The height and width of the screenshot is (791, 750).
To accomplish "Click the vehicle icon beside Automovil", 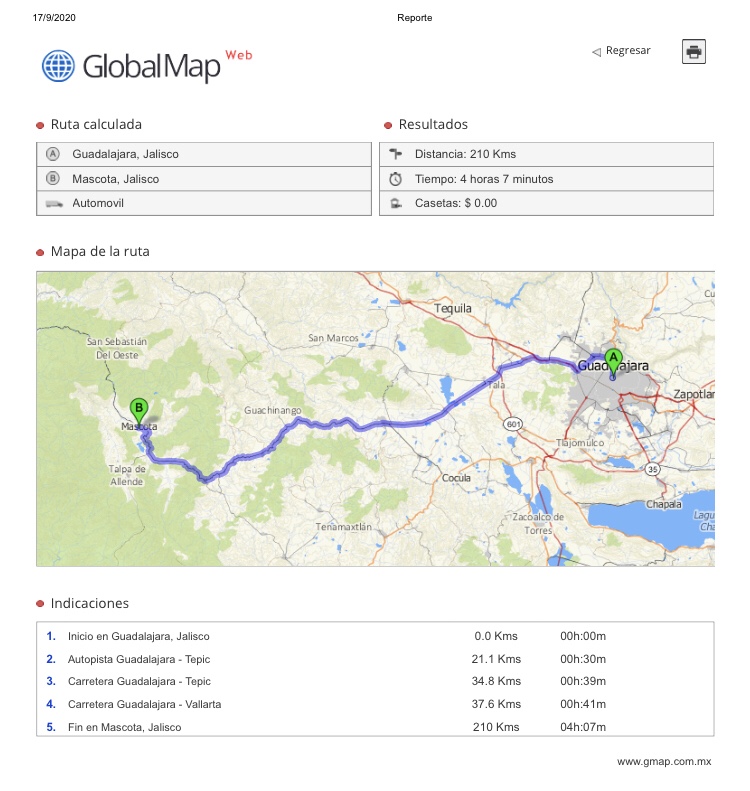I will 53,203.
